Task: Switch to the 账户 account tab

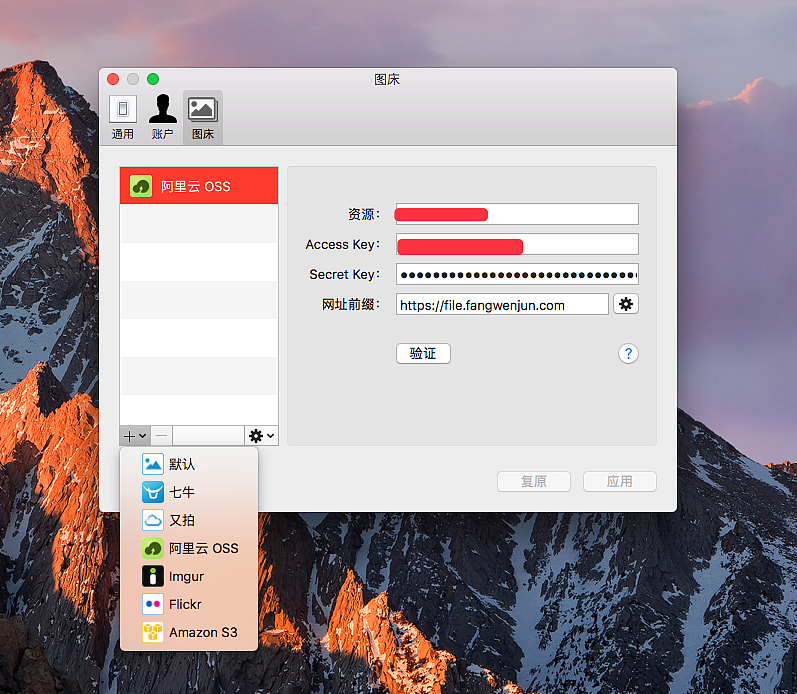Action: click(x=162, y=118)
